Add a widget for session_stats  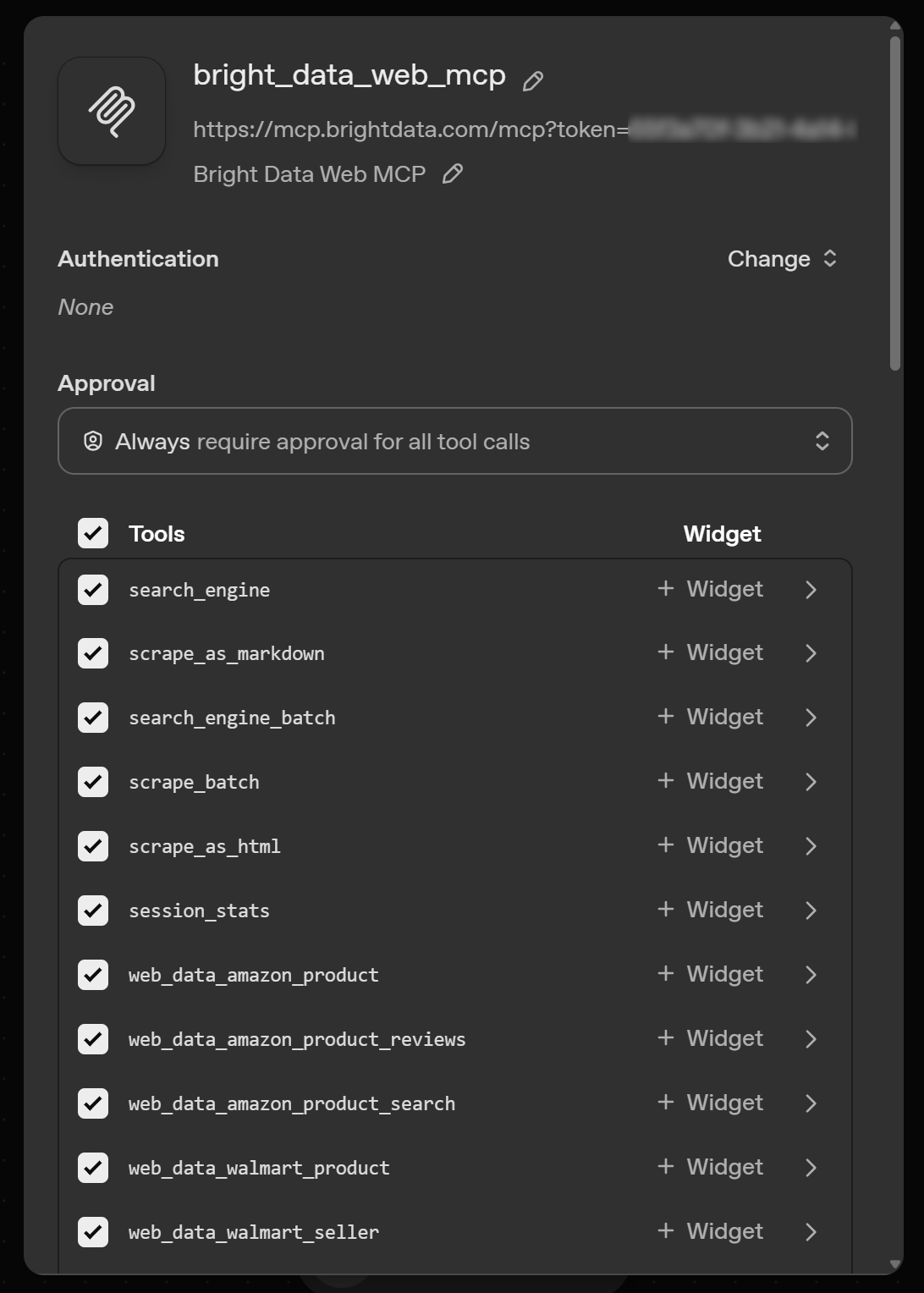709,910
